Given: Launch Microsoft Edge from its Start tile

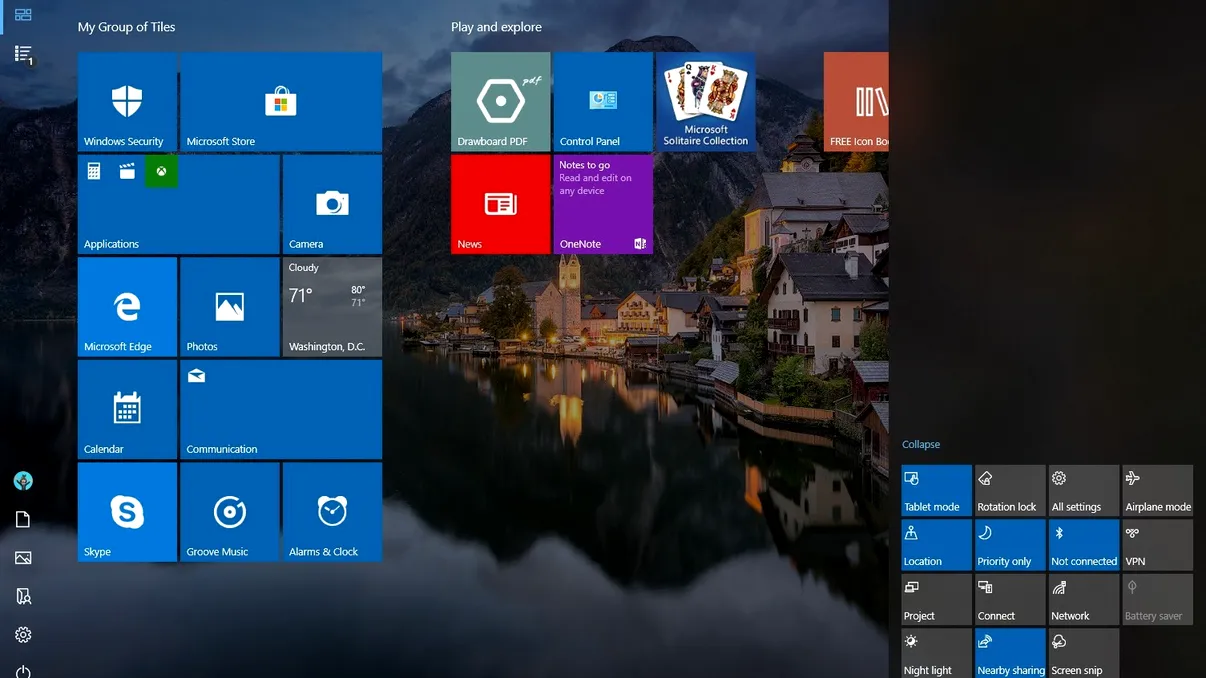Looking at the screenshot, I should [x=127, y=307].
